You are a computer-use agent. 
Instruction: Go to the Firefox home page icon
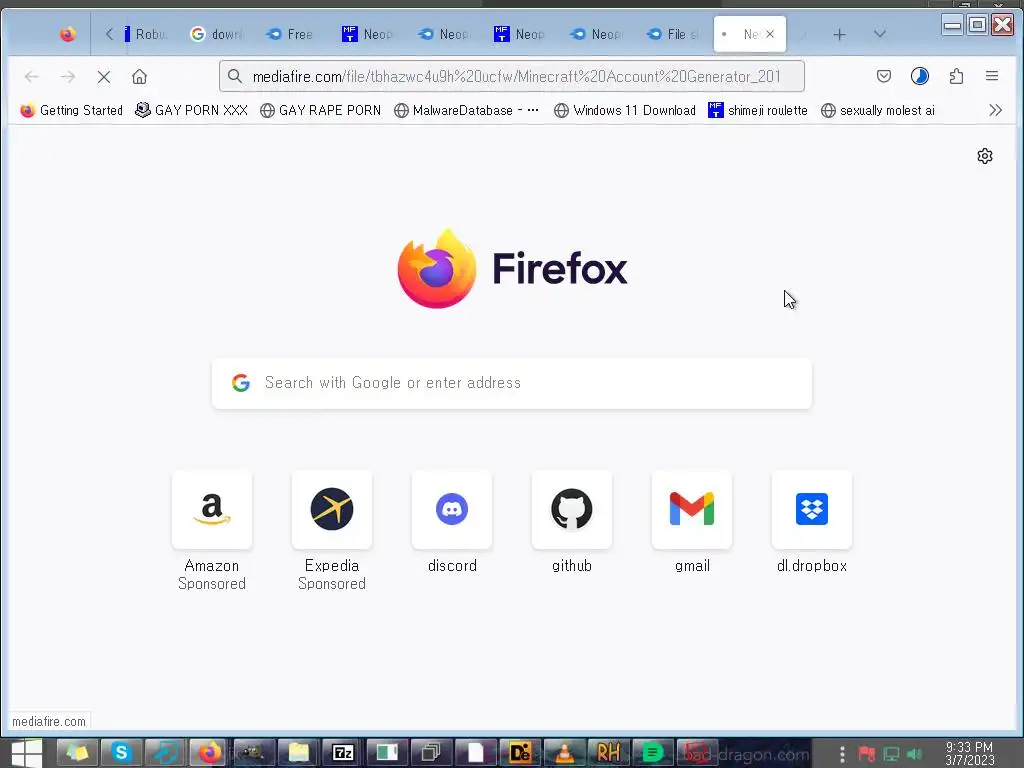click(139, 77)
